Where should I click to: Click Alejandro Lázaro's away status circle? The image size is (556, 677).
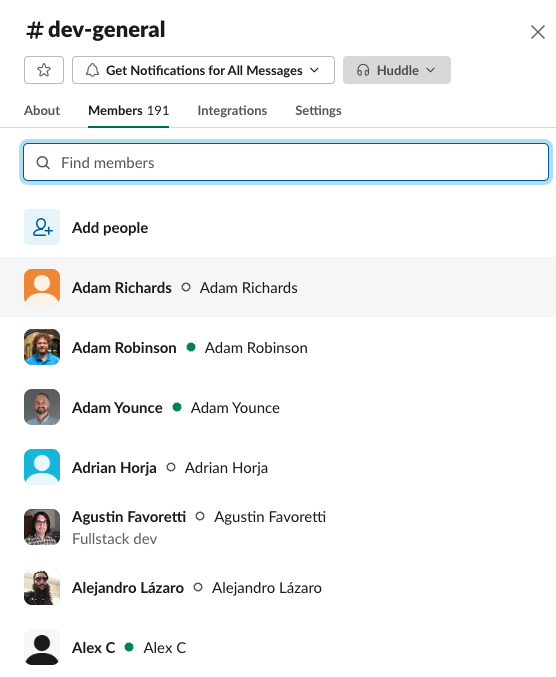(x=198, y=587)
